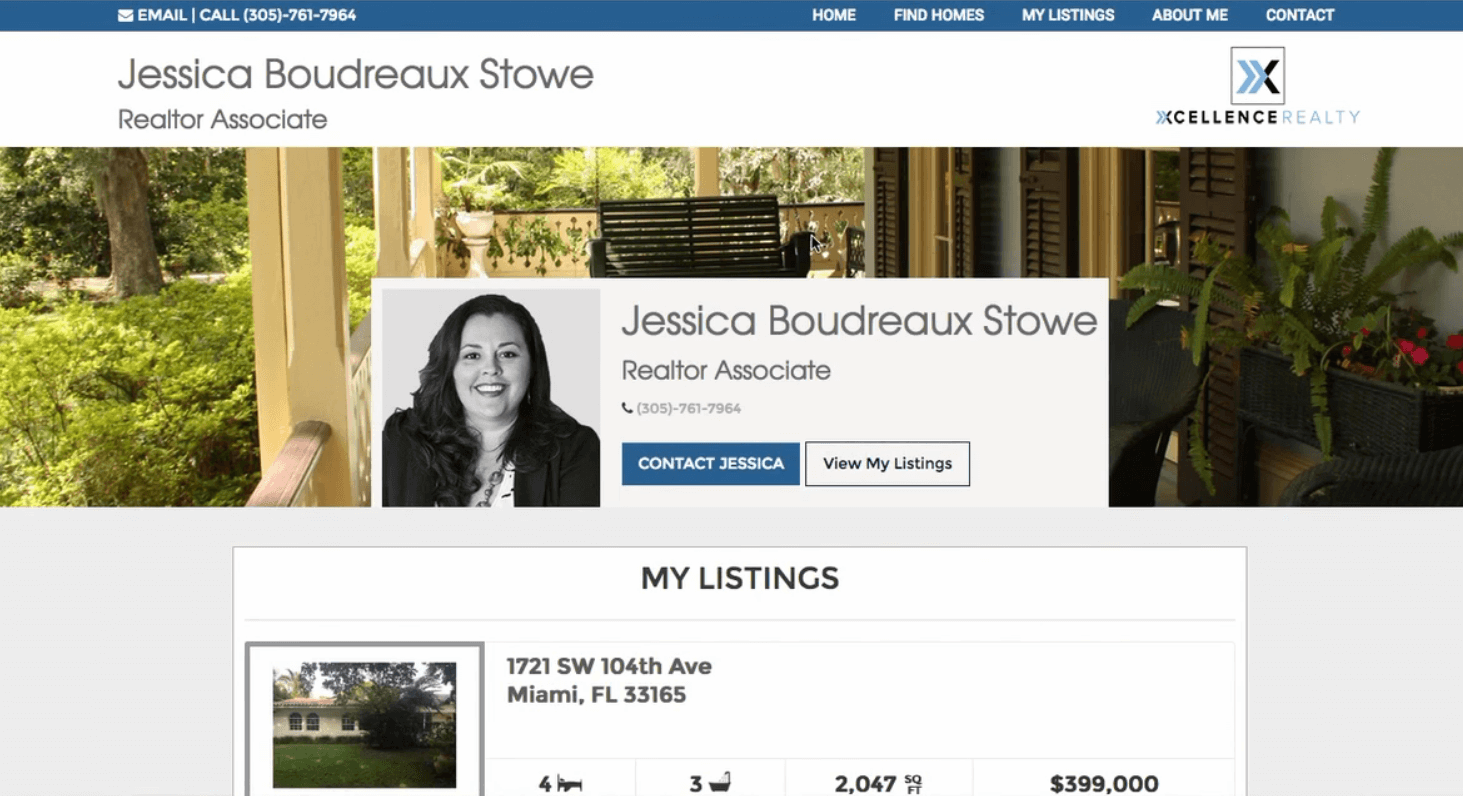
Task: Click the listing house photo thumbnail
Action: [x=365, y=725]
